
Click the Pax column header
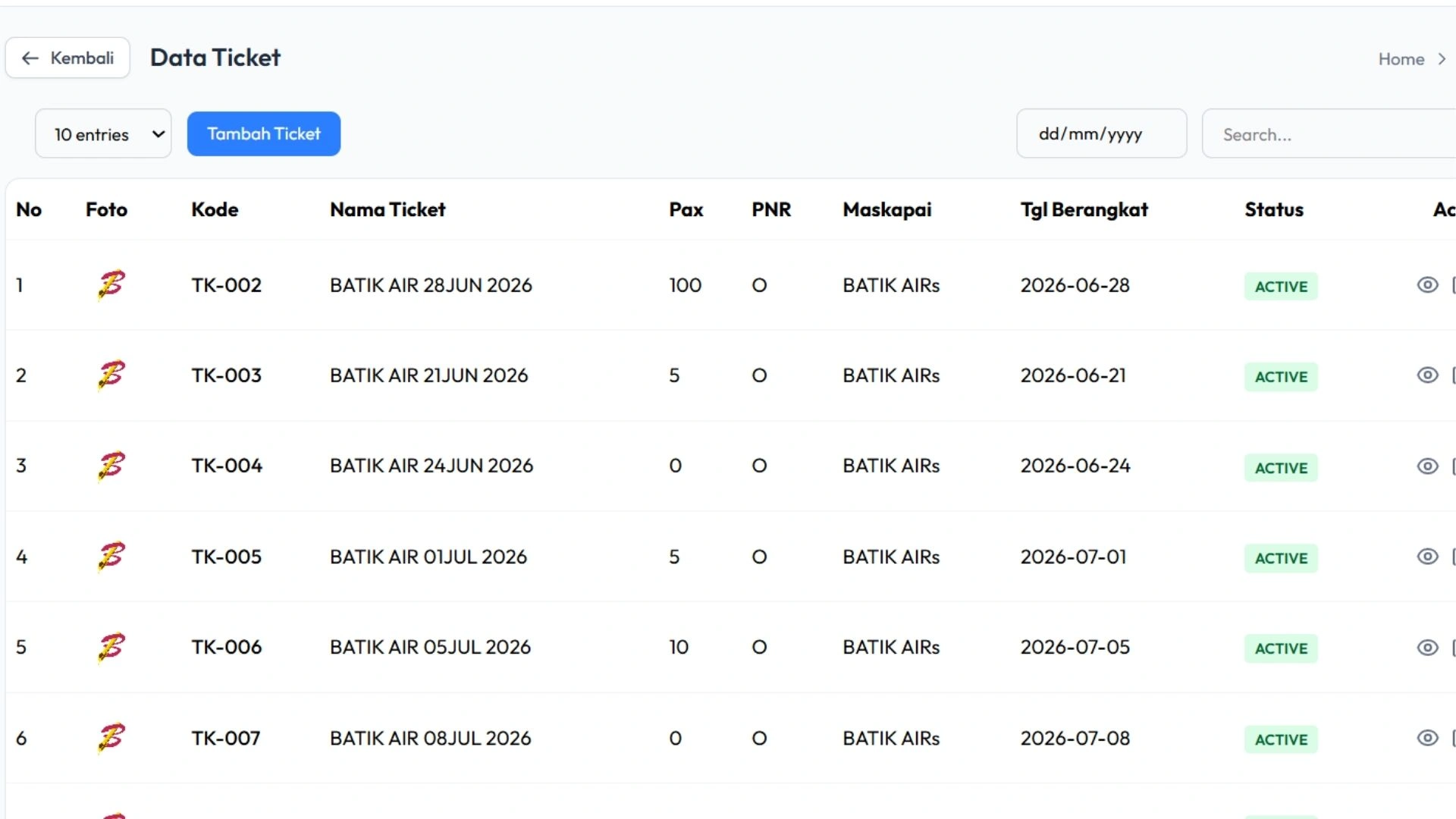pos(686,210)
